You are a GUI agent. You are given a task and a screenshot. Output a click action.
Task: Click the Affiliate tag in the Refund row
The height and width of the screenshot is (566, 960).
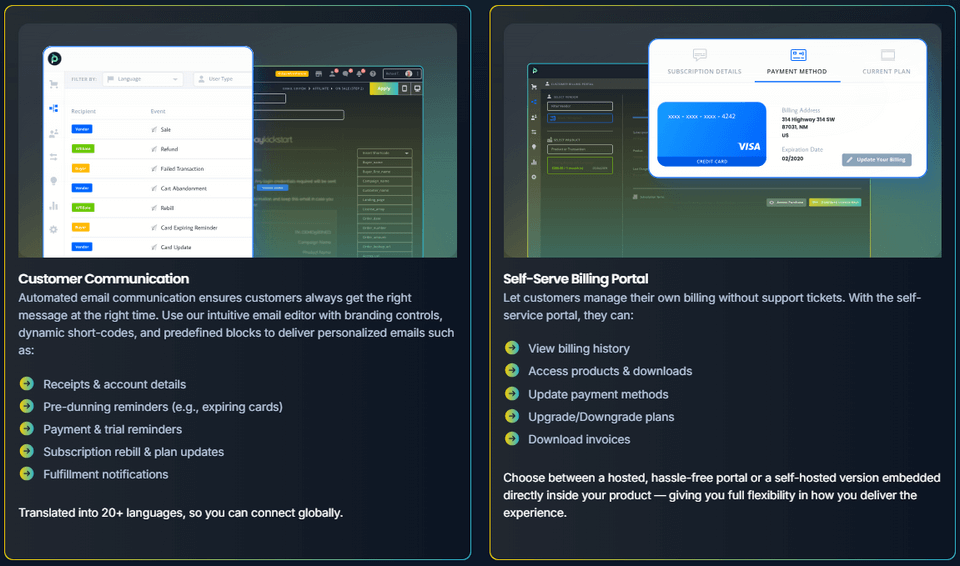tap(83, 149)
